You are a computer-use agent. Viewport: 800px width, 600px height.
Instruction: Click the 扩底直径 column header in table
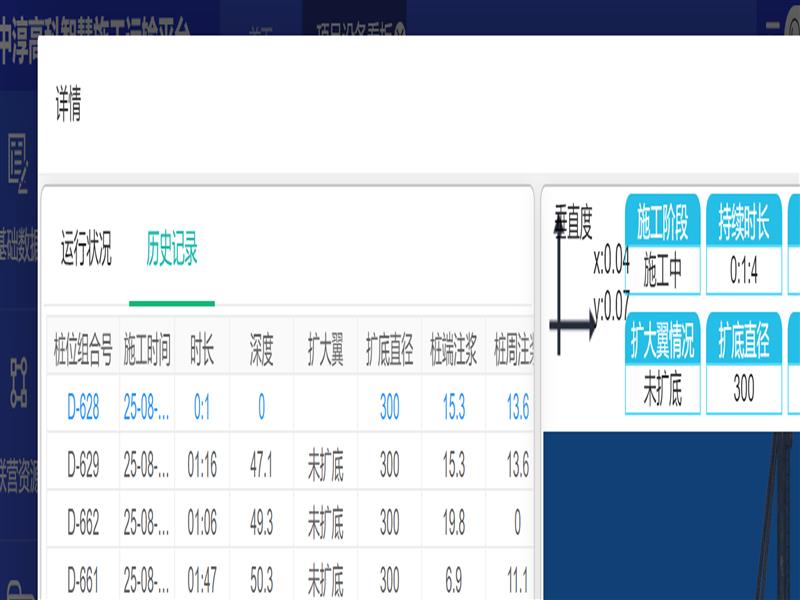pyautogui.click(x=389, y=349)
